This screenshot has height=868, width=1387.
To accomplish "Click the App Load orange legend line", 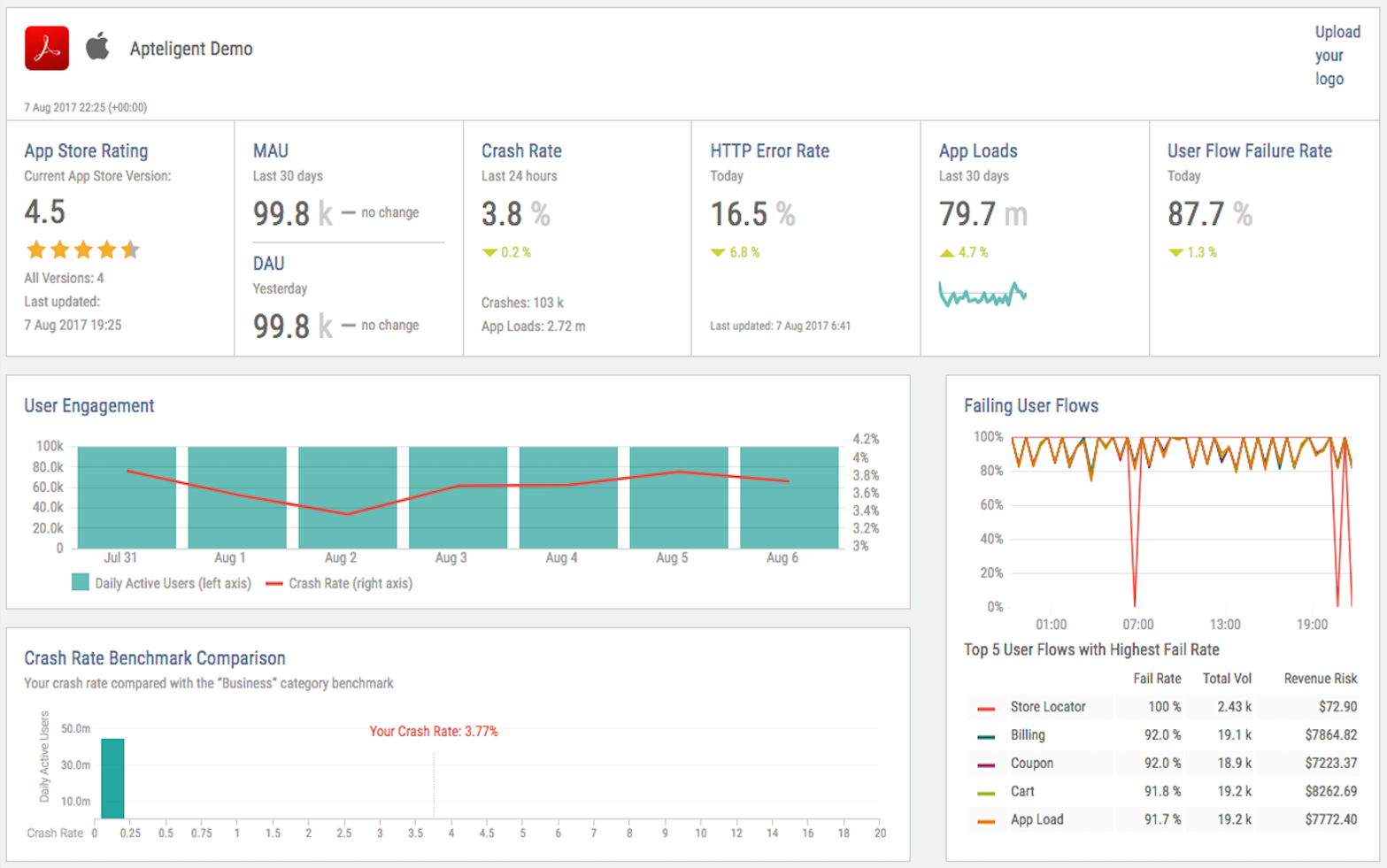I will click(x=986, y=822).
